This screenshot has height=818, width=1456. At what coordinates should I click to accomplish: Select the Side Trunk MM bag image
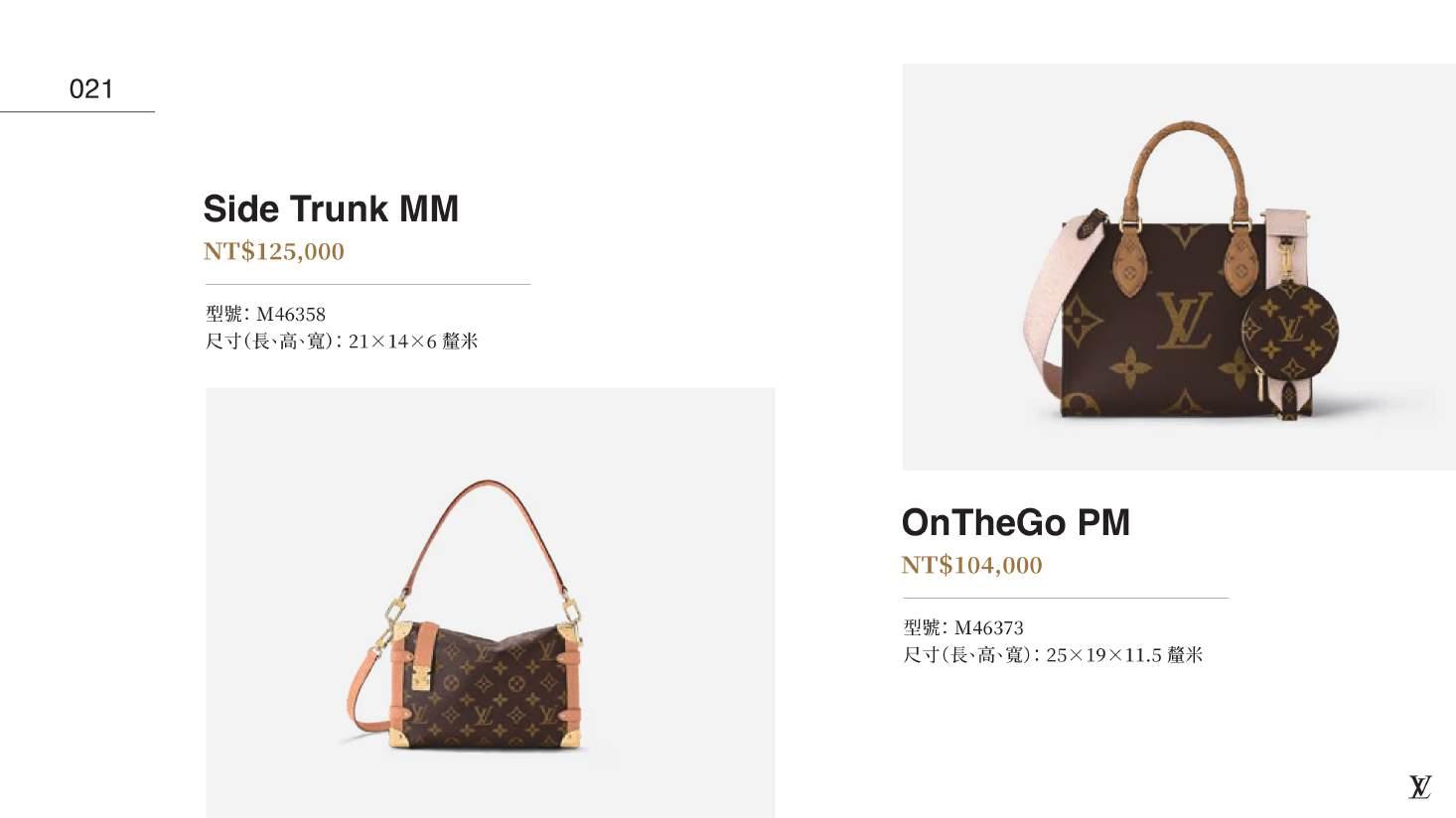pos(491,603)
